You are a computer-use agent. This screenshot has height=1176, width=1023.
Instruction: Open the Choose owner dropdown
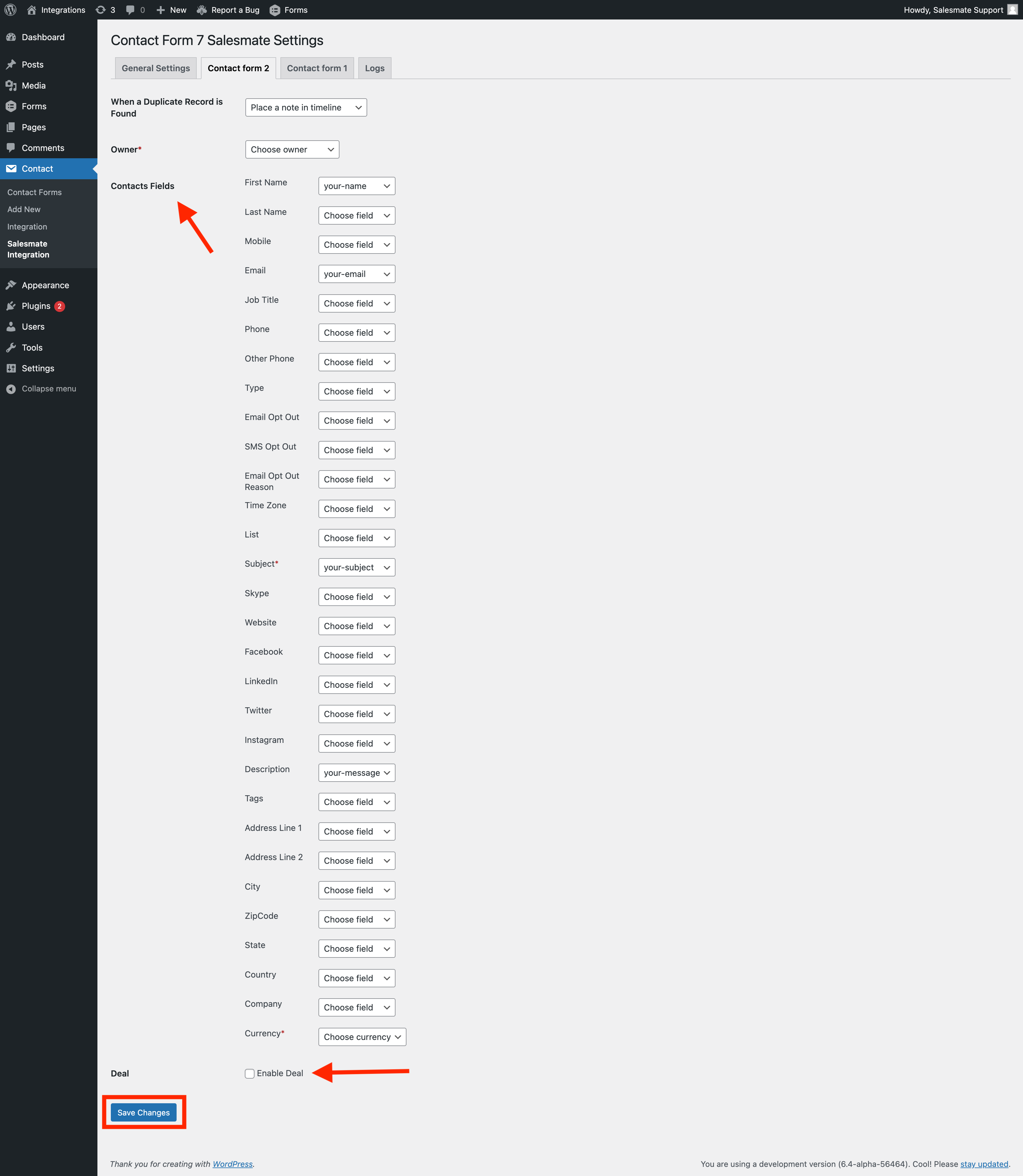292,149
